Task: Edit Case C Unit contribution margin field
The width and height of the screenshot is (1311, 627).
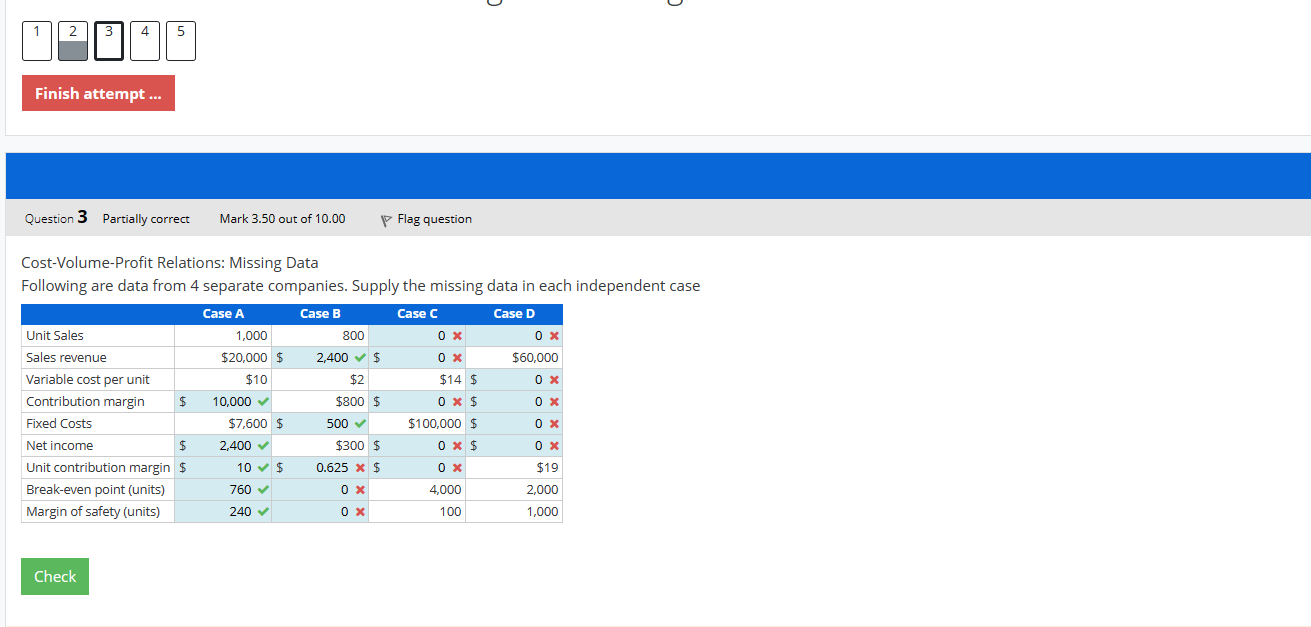Action: click(x=416, y=467)
